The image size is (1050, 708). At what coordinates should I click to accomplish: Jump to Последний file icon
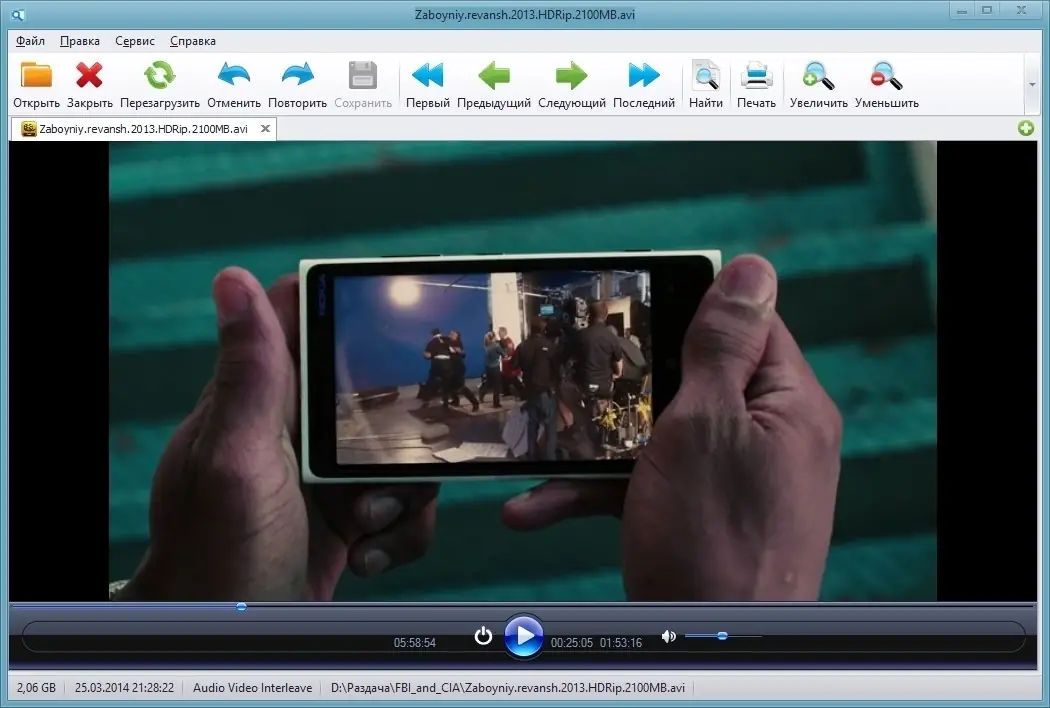click(x=644, y=75)
